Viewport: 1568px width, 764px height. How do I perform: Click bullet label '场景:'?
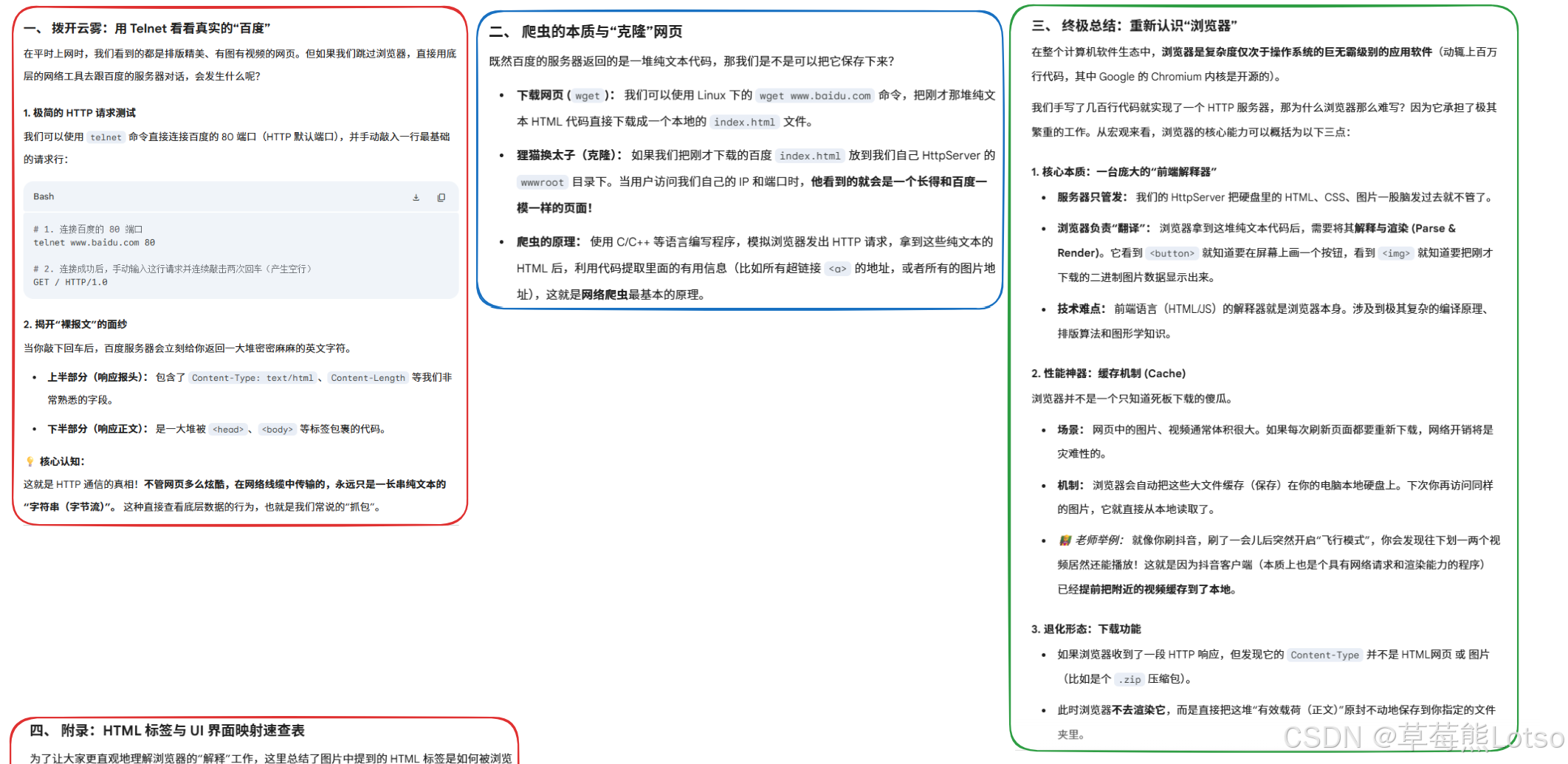click(x=1070, y=430)
